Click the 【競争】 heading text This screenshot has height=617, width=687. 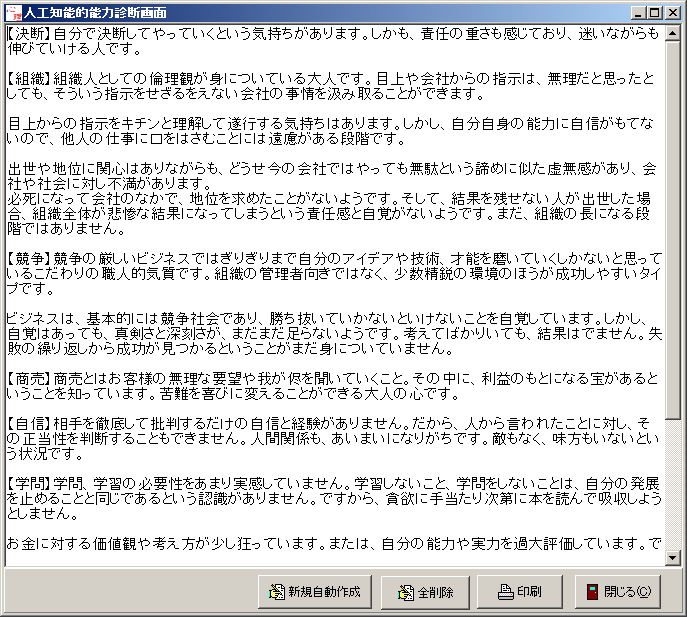pyautogui.click(x=29, y=259)
